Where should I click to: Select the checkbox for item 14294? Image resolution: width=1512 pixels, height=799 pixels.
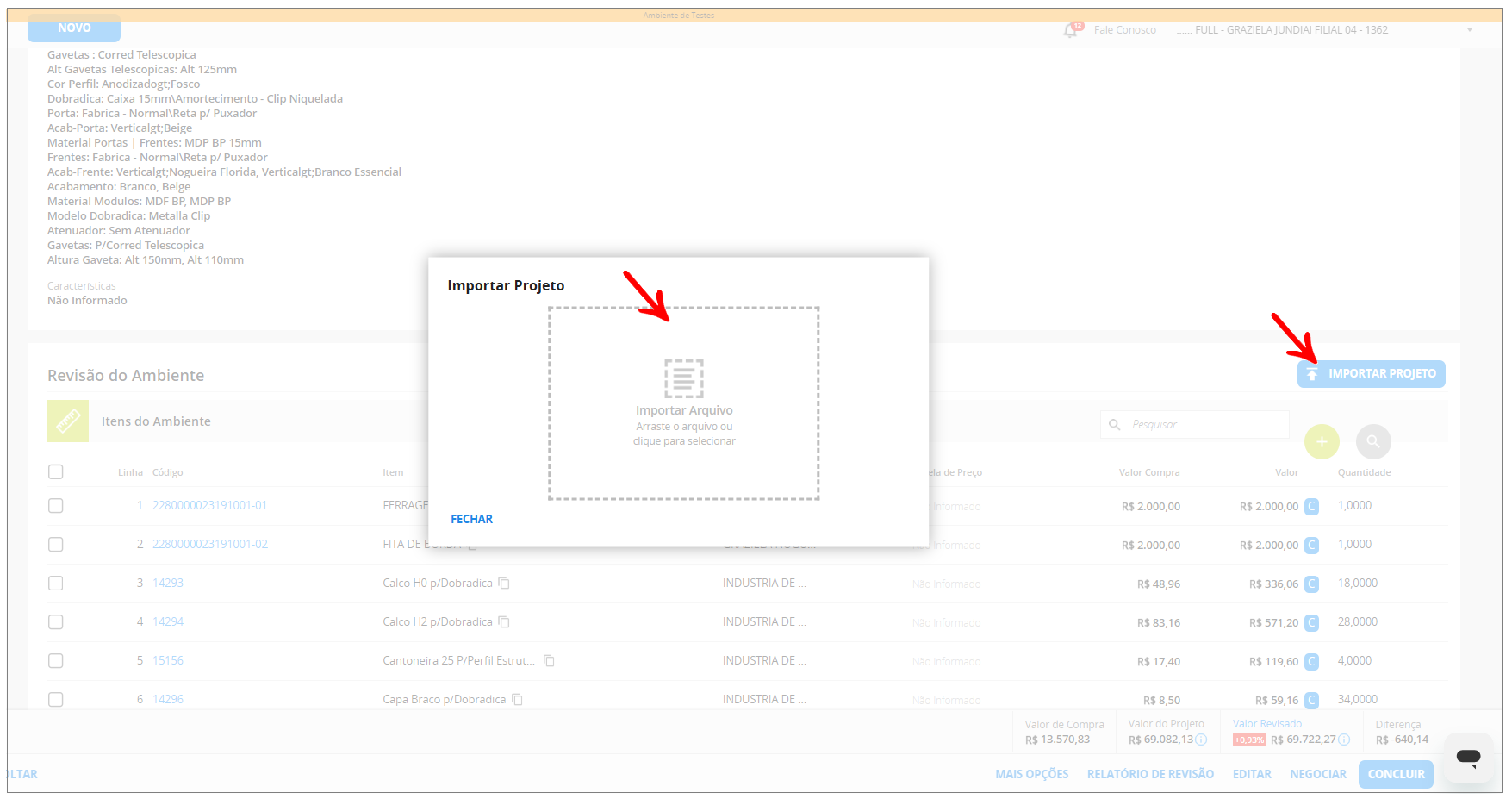pyautogui.click(x=56, y=622)
